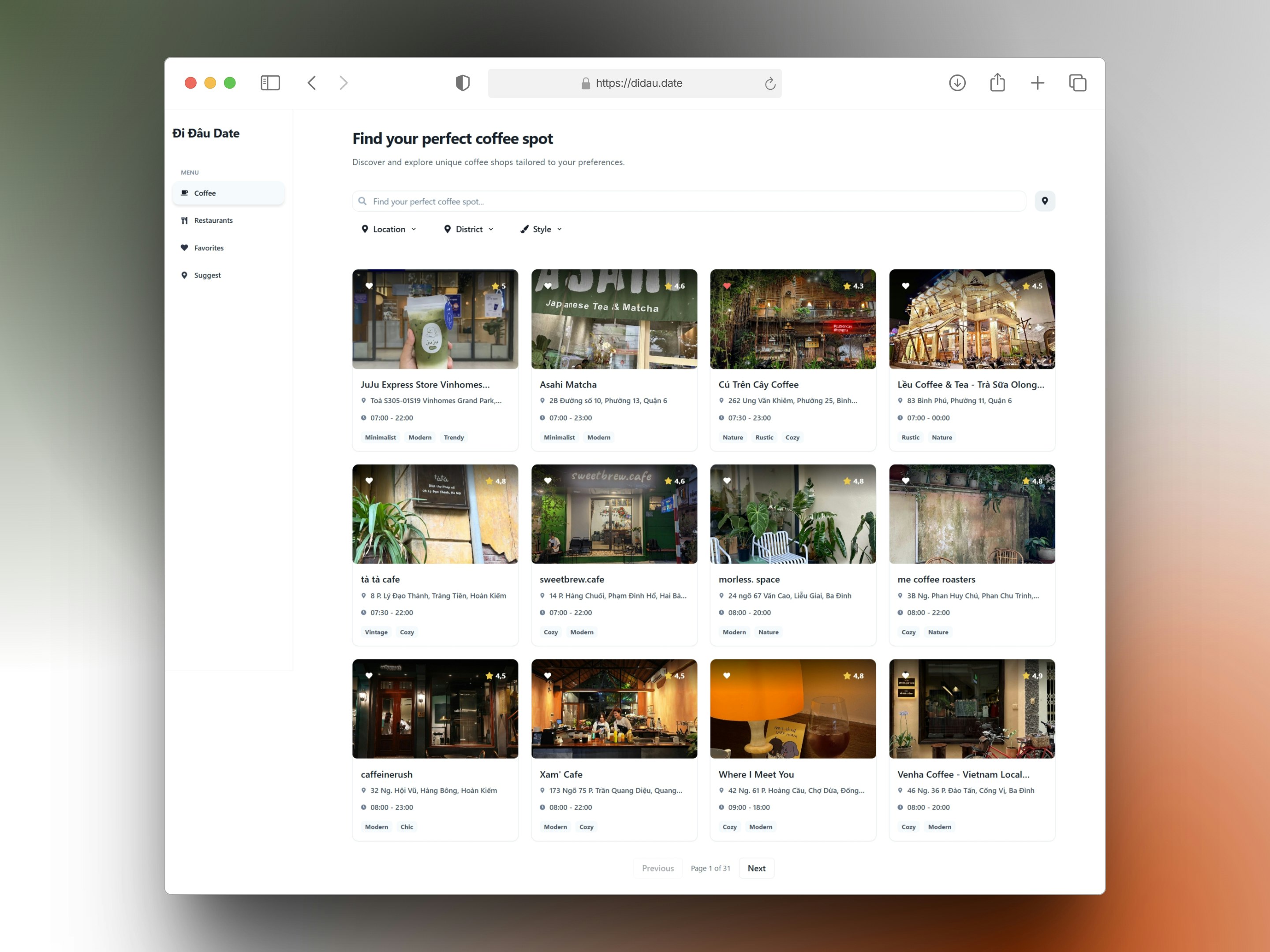This screenshot has height=952, width=1270.
Task: Click Trendy tag on JuJu Express card
Action: click(454, 437)
